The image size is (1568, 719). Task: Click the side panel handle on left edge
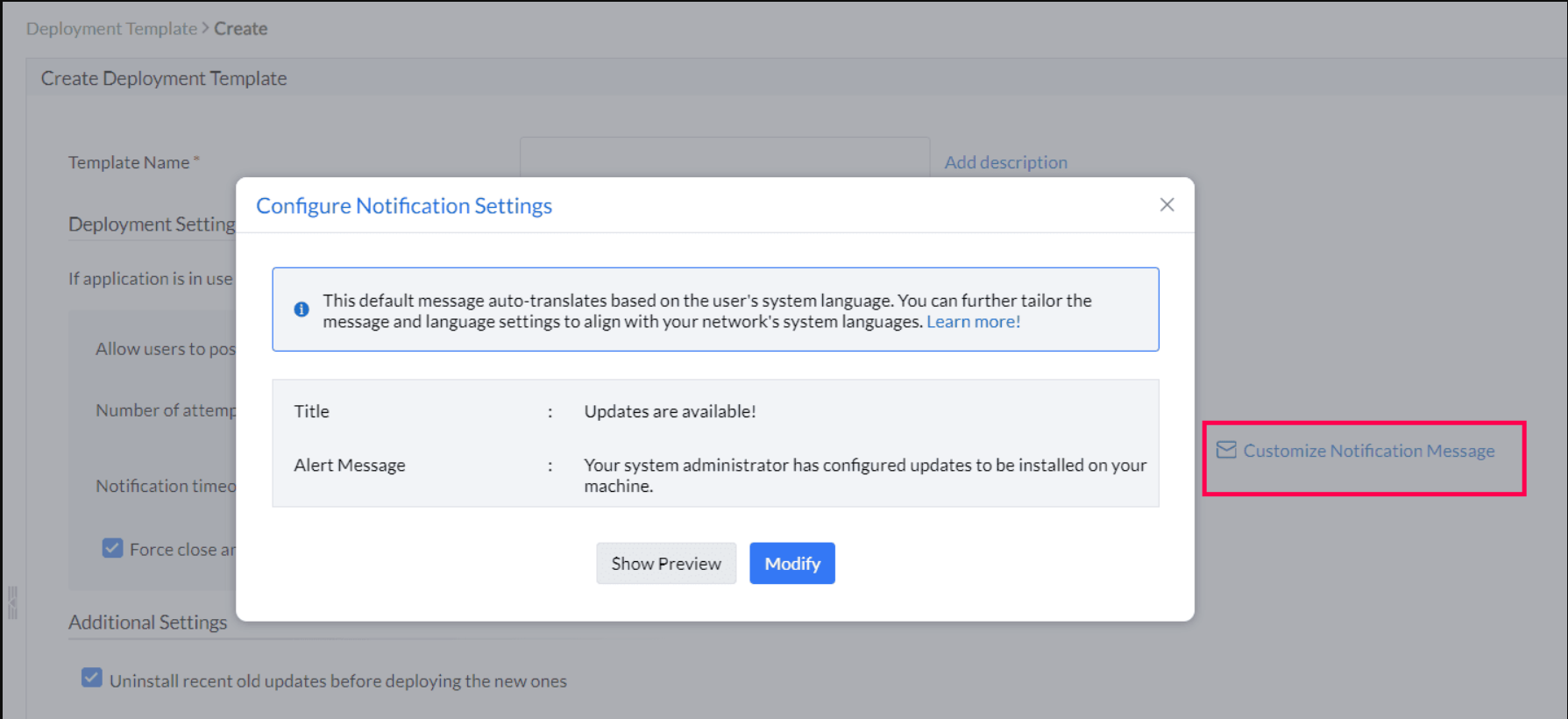12,602
